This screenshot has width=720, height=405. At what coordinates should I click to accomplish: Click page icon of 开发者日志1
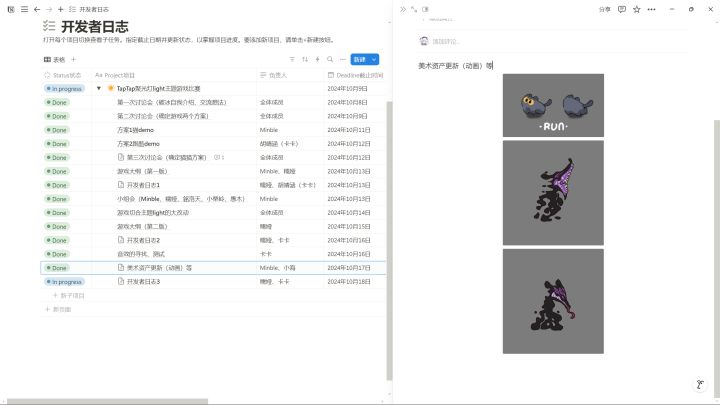coord(121,185)
